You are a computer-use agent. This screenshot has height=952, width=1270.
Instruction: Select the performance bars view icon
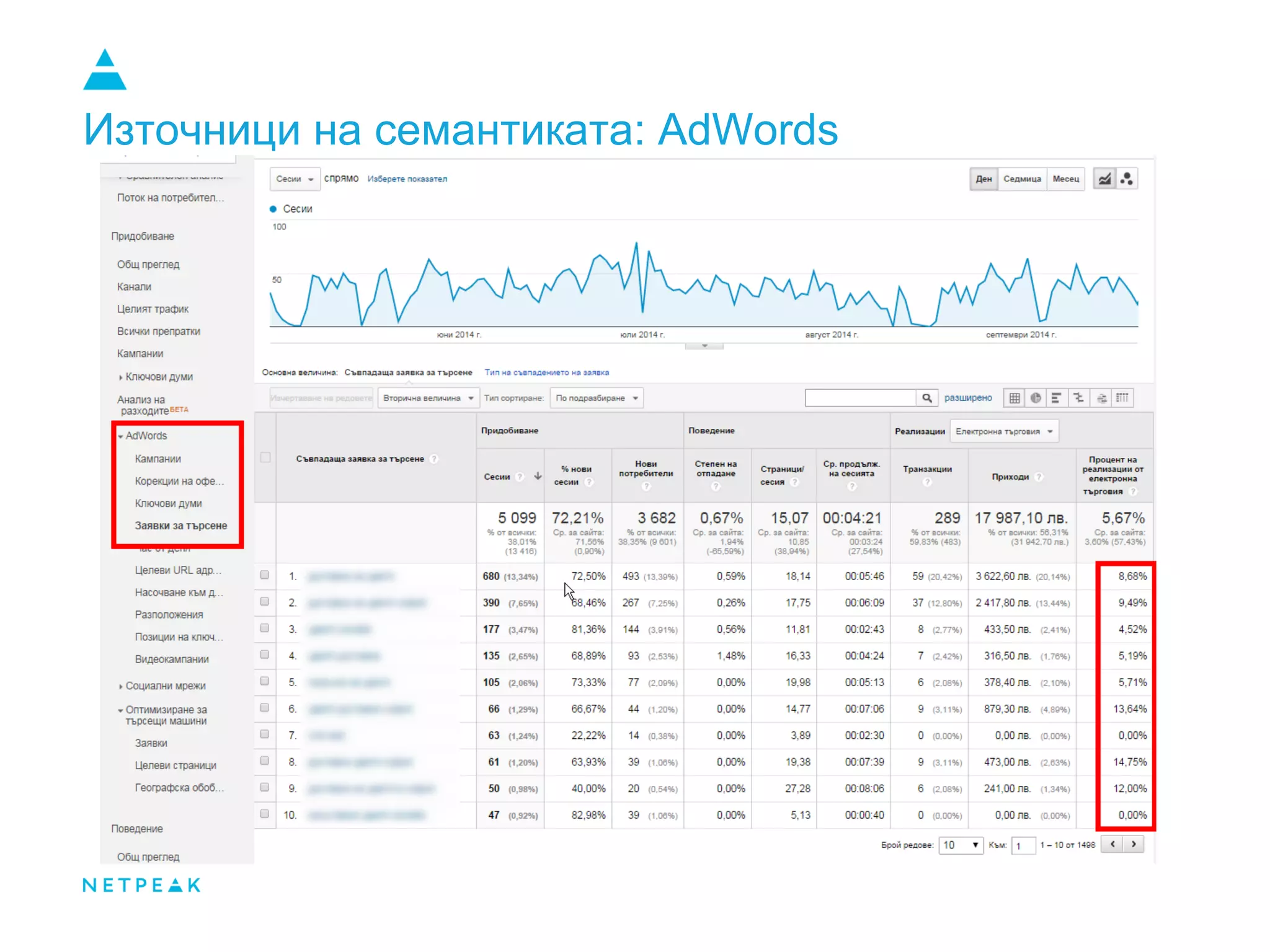tap(1057, 398)
